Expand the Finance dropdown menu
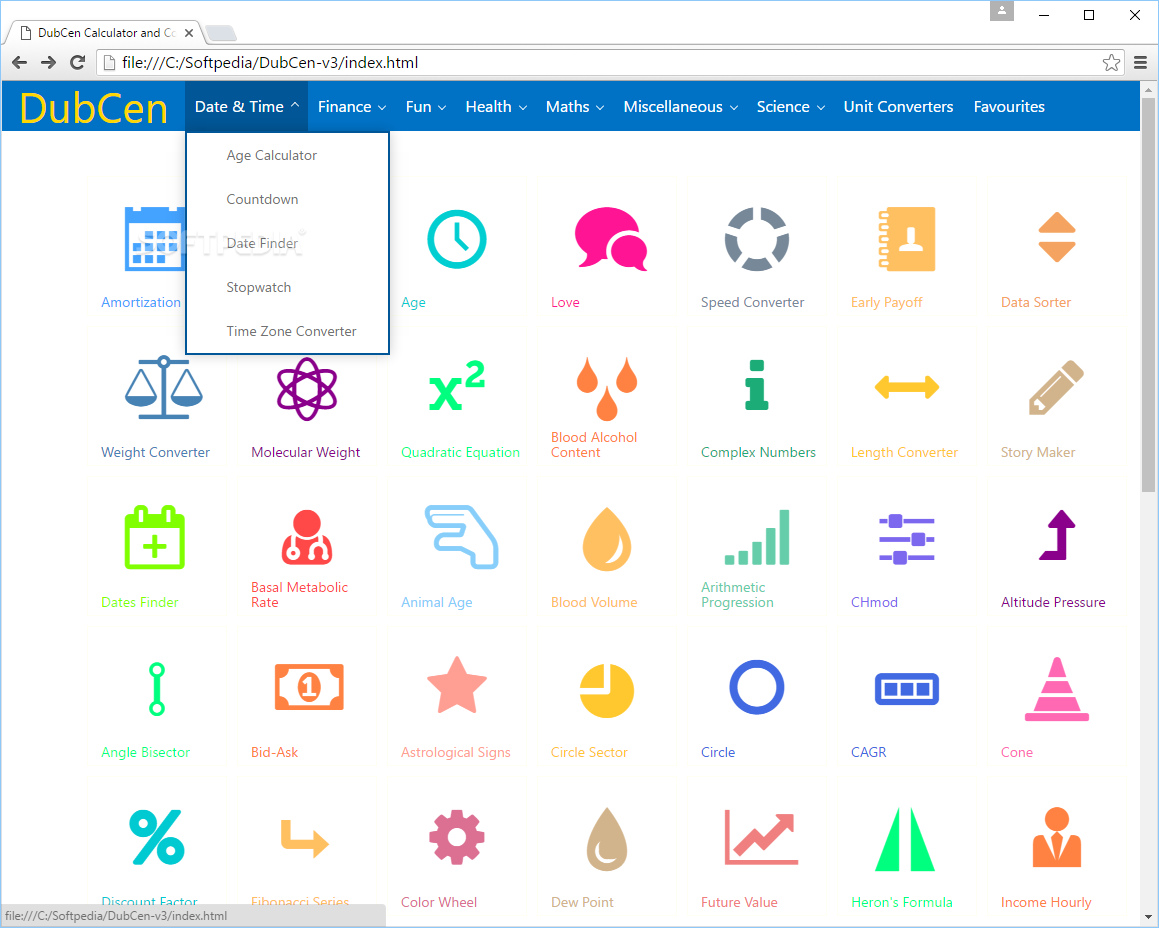The width and height of the screenshot is (1159, 928). tap(352, 106)
